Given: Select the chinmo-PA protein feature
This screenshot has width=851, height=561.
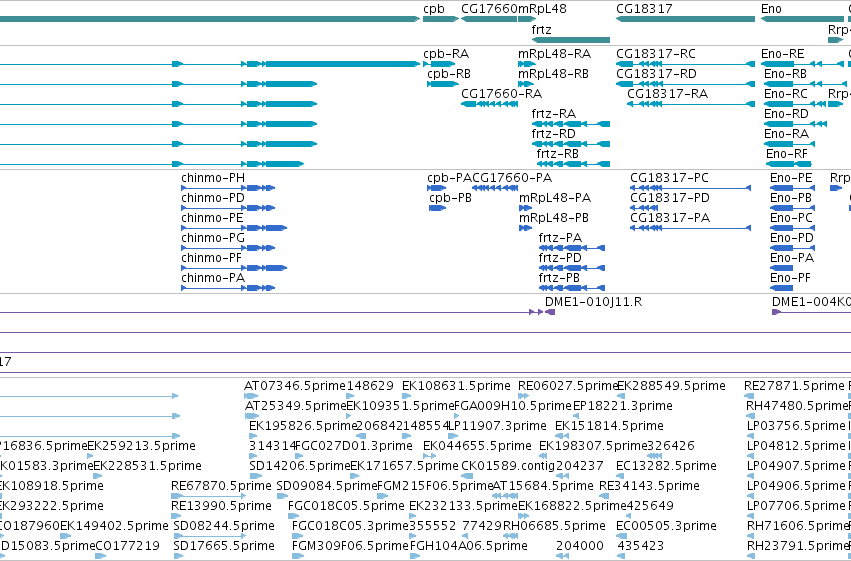Looking at the screenshot, I should pos(228,288).
